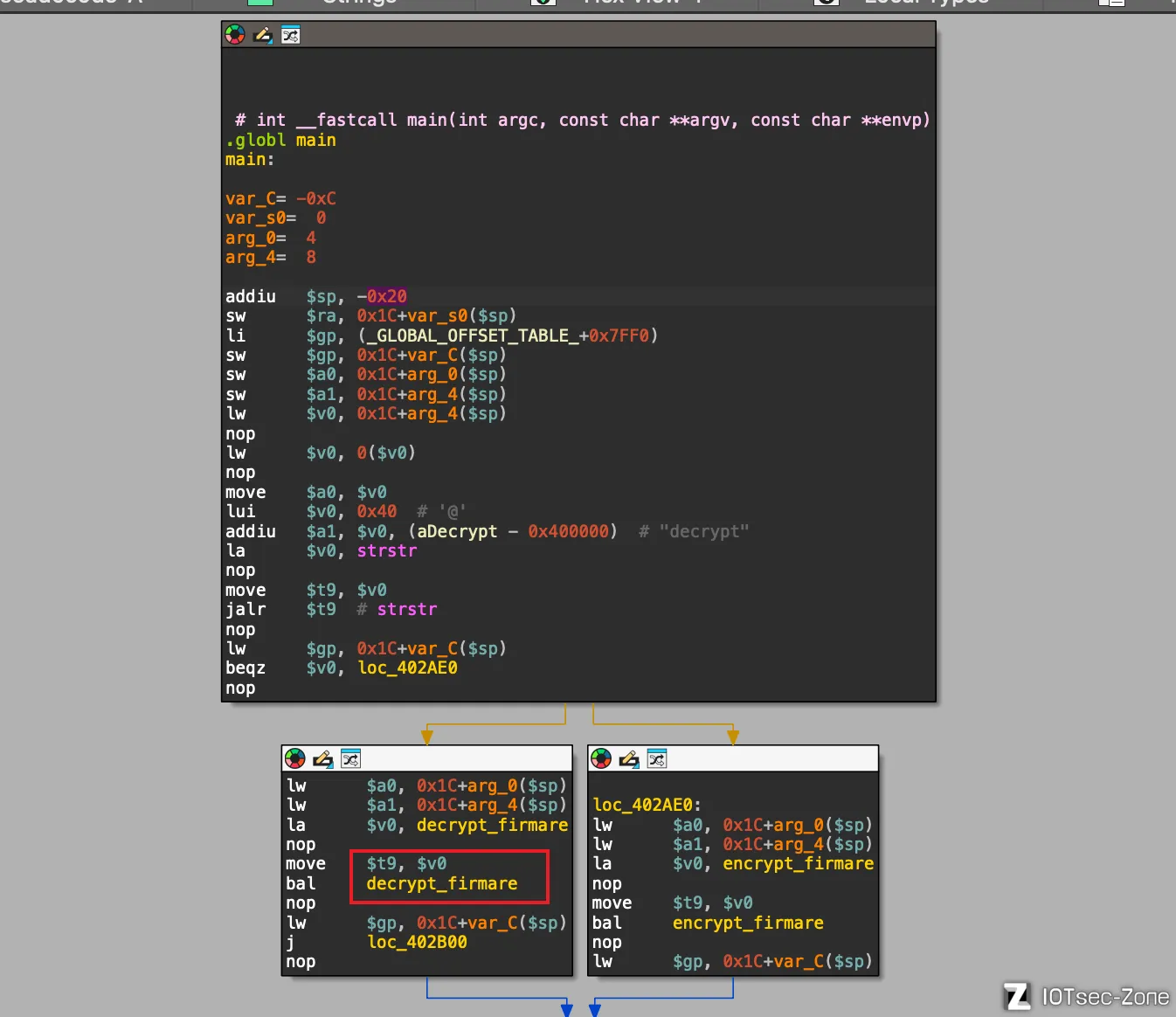Follow encrypt_firmare in the bal instruction
1176x1017 pixels.
[x=747, y=923]
